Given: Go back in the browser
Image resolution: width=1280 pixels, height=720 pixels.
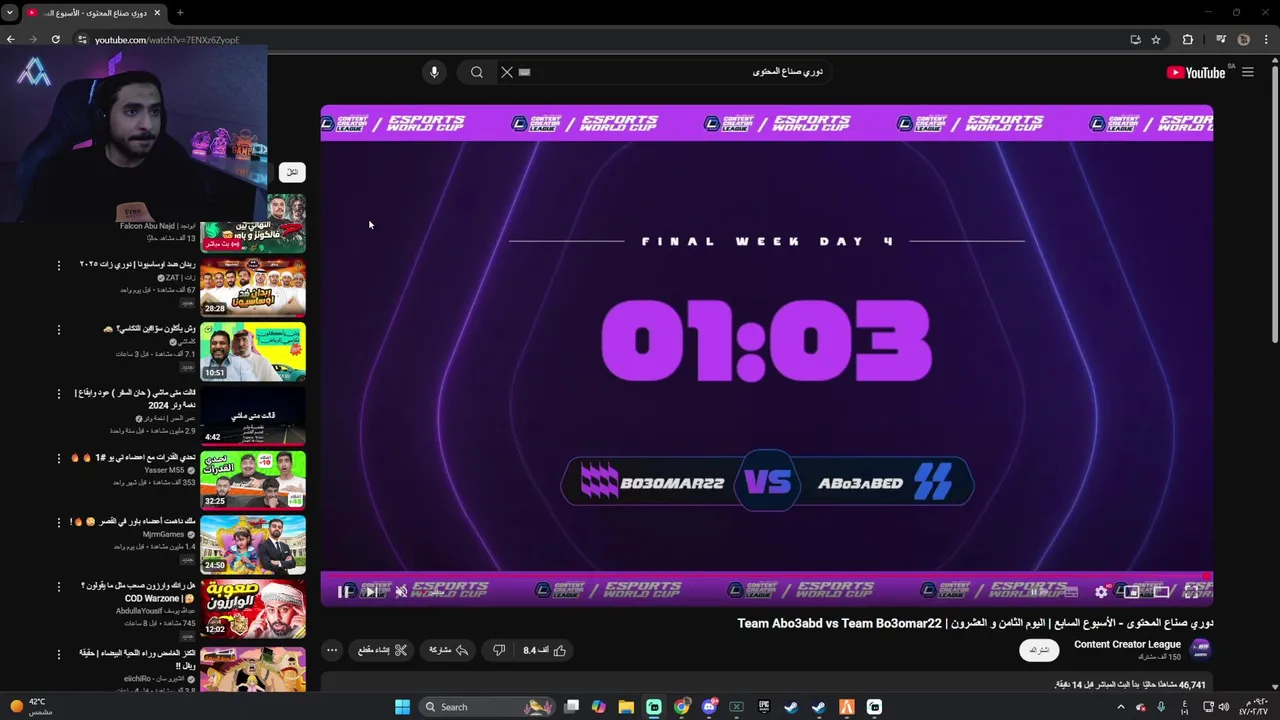Looking at the screenshot, I should (11, 39).
